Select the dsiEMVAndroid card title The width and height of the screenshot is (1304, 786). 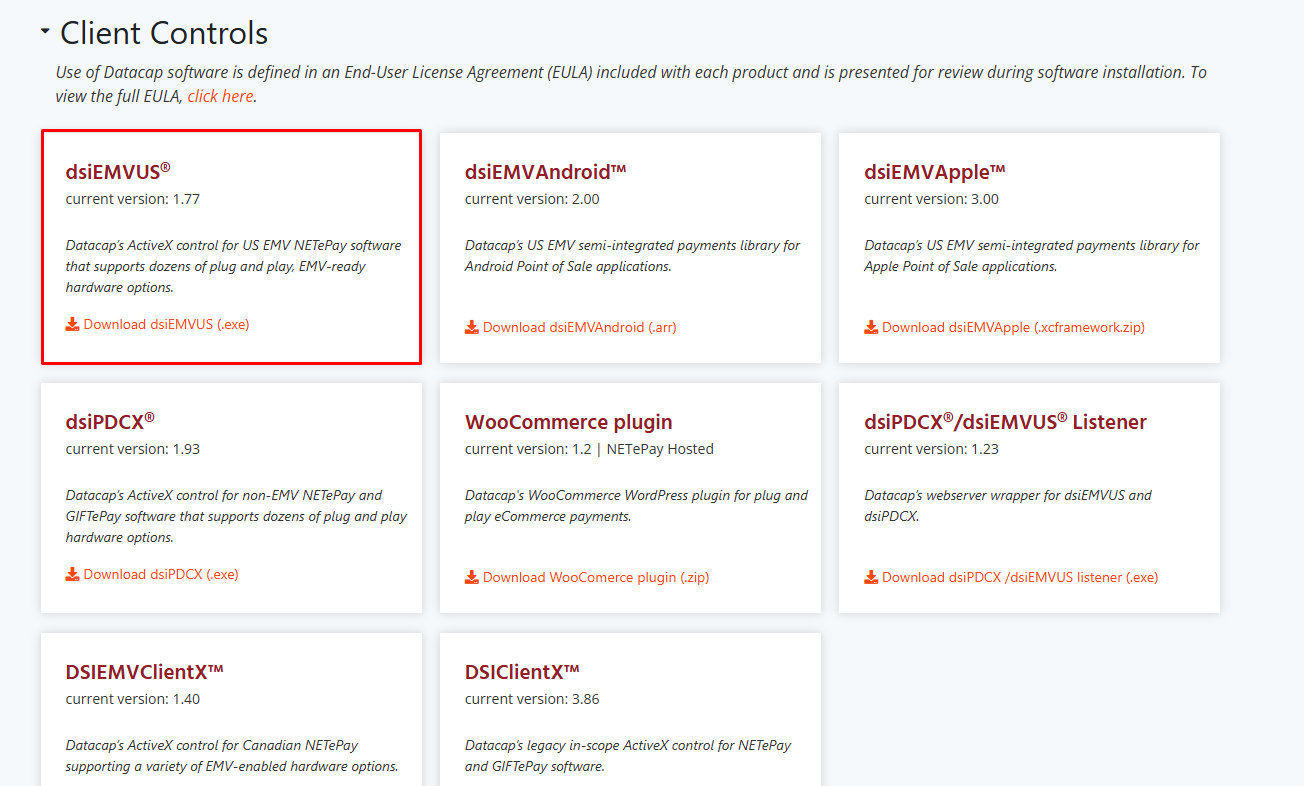[545, 171]
